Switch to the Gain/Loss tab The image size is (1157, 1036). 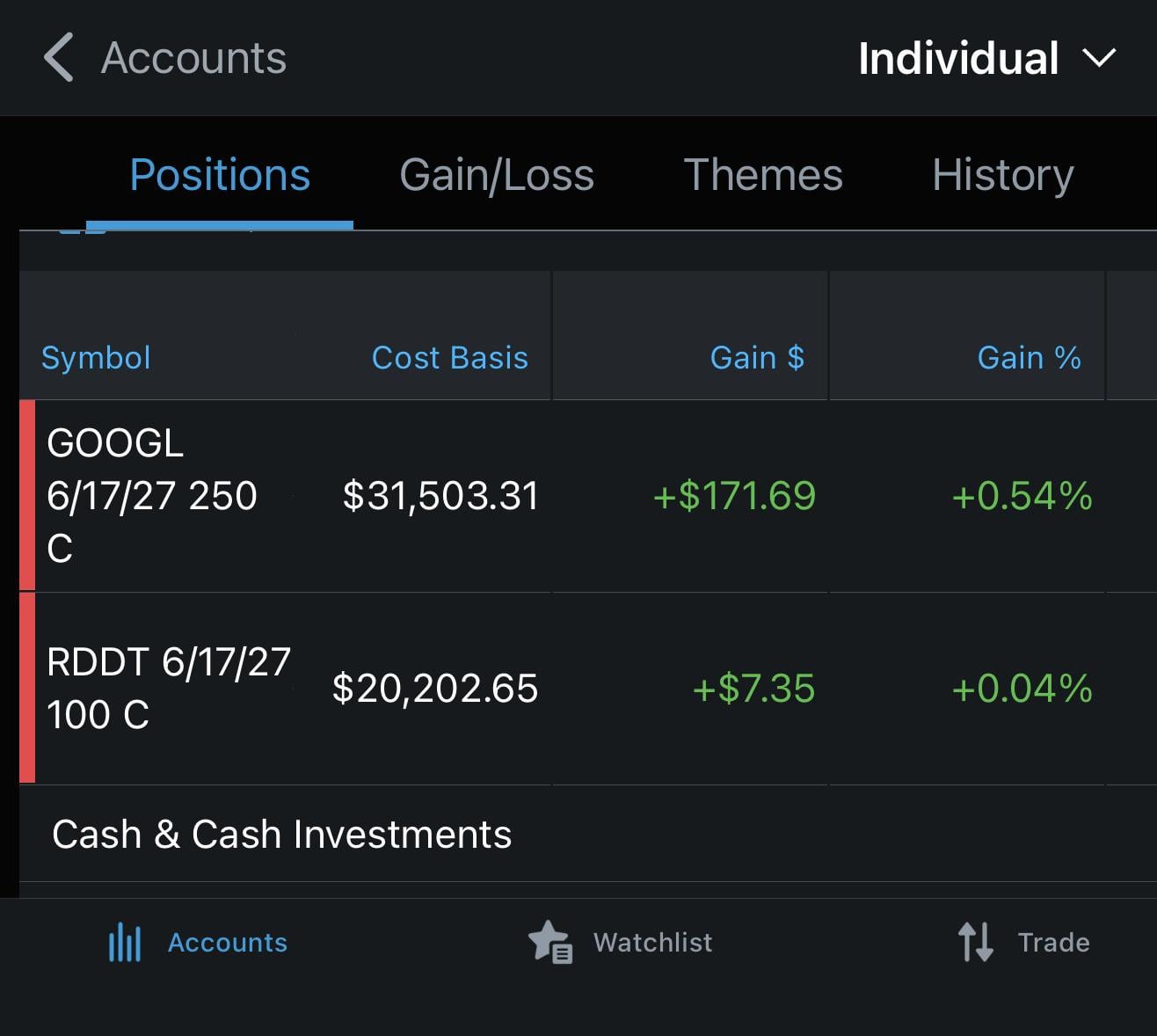tap(496, 175)
